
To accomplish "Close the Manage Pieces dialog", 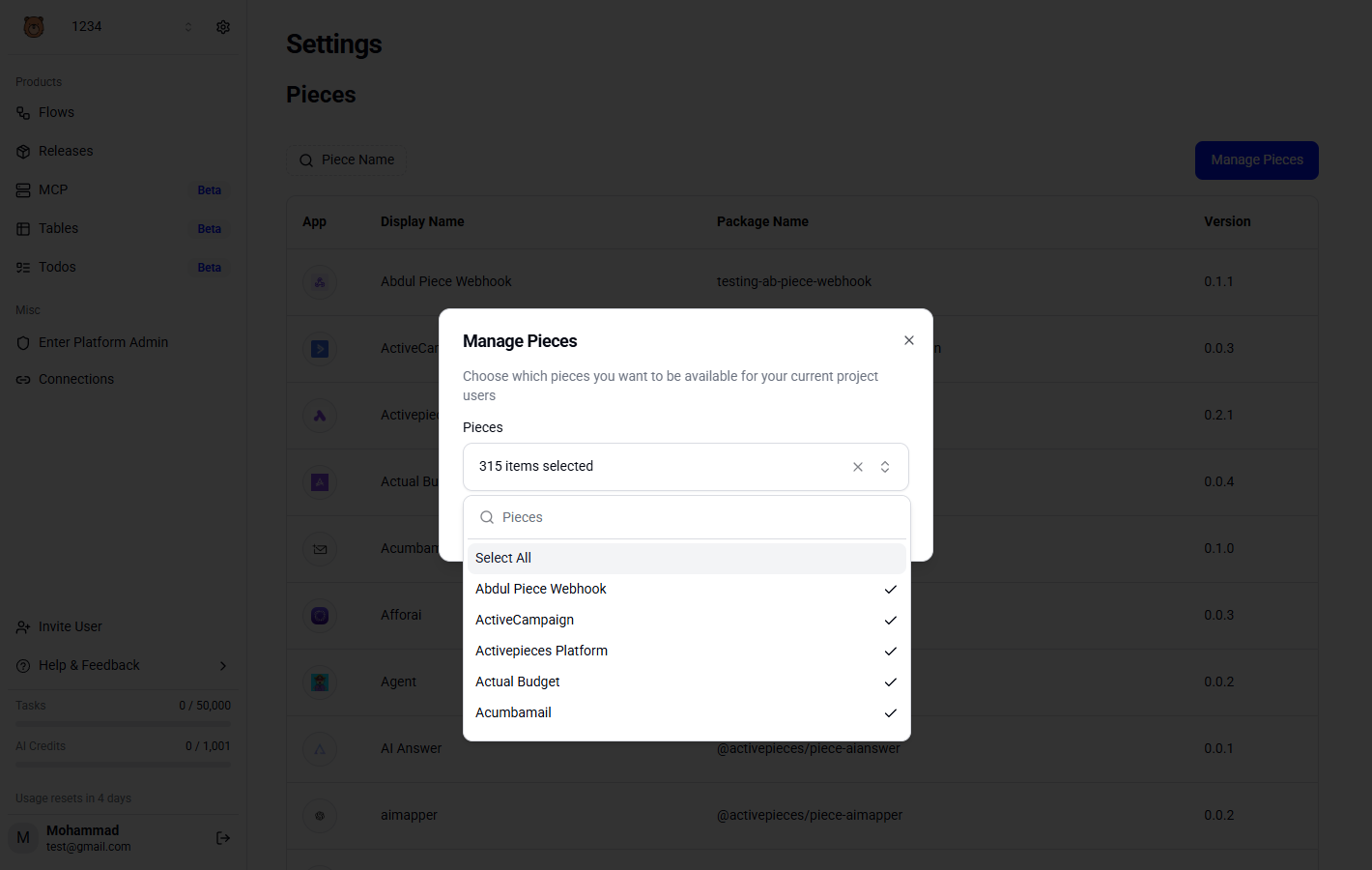I will [x=908, y=340].
